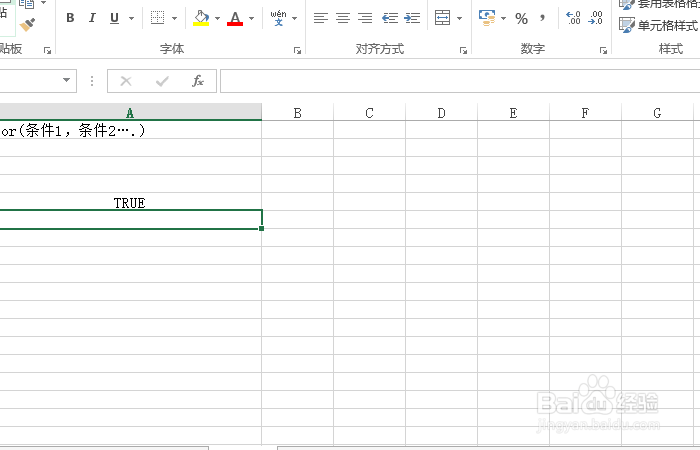700x450 pixels.
Task: Open 单元格样式 cell styles
Action: pyautogui.click(x=659, y=25)
